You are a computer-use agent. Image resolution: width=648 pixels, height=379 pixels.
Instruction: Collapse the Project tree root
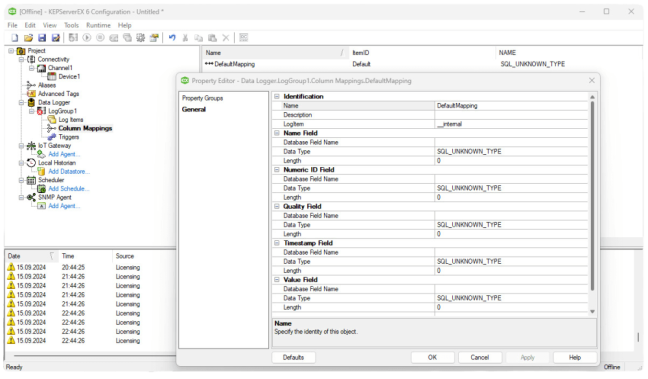(x=12, y=51)
